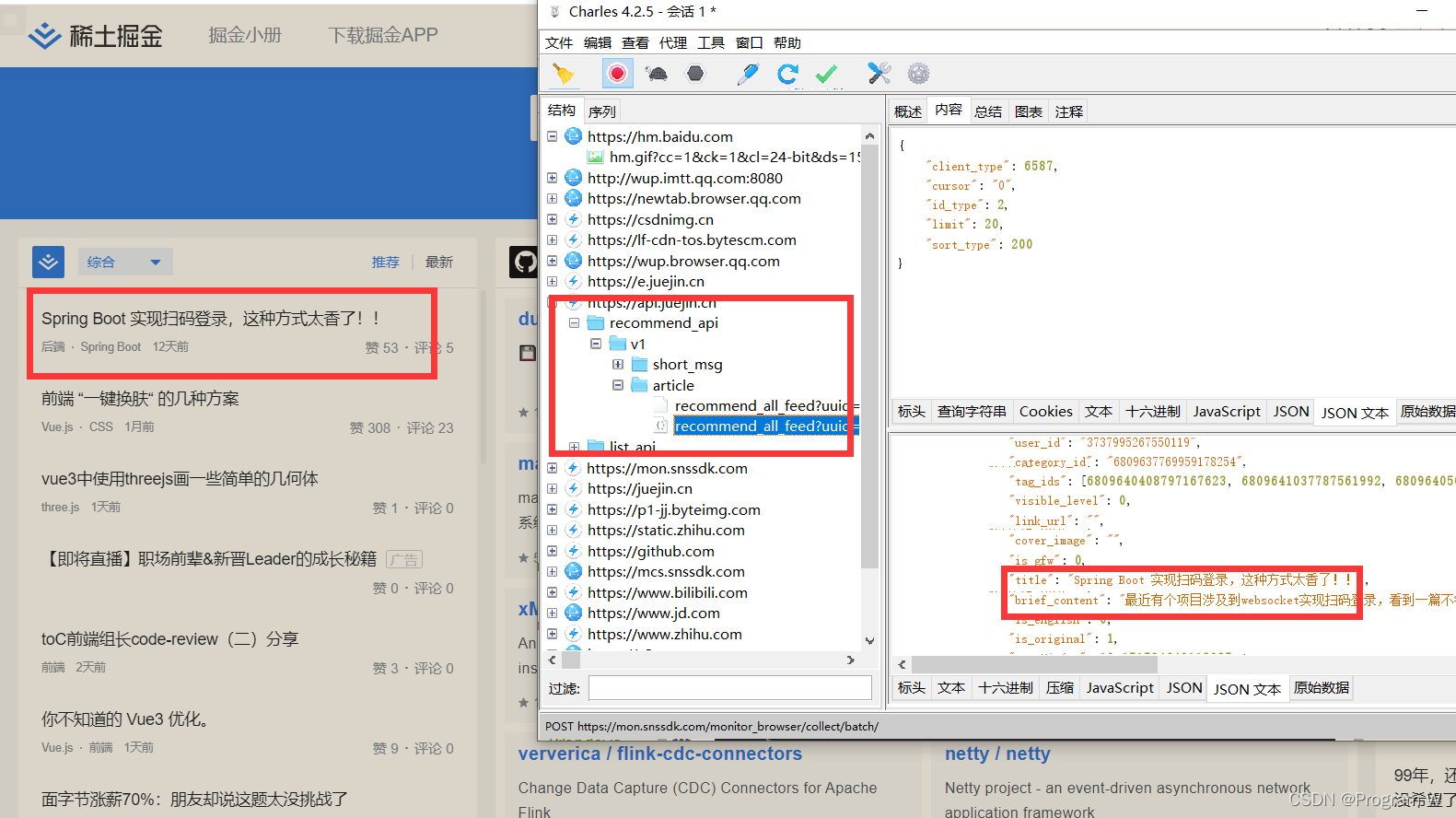Select the hm.gif request row
The height and width of the screenshot is (818, 1456).
[x=734, y=157]
